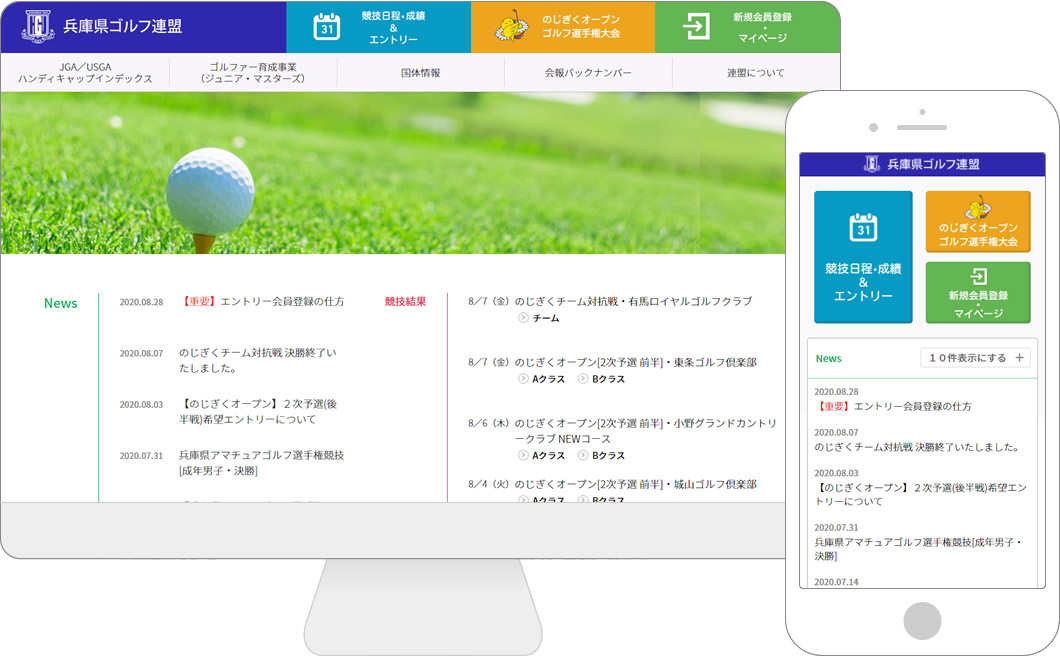Open Bクラス results for 東条ゴルフ倶楽部
This screenshot has height=656, width=1060.
point(602,379)
